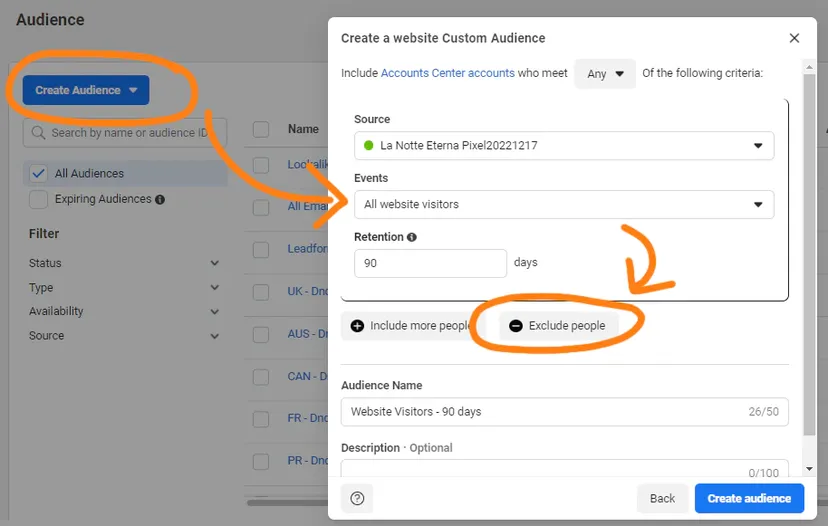Click the Retention days input field
828x526 pixels.
(430, 263)
